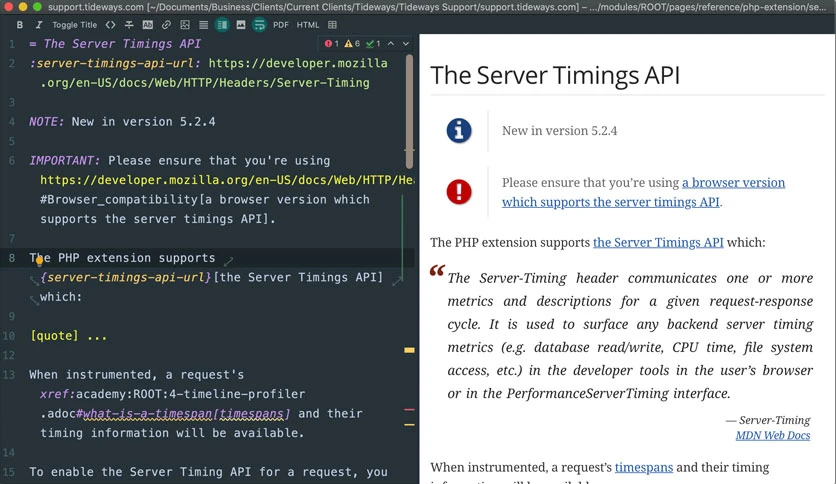Open the MDN Web Docs link
Screen dimensions: 836x484
tap(773, 435)
